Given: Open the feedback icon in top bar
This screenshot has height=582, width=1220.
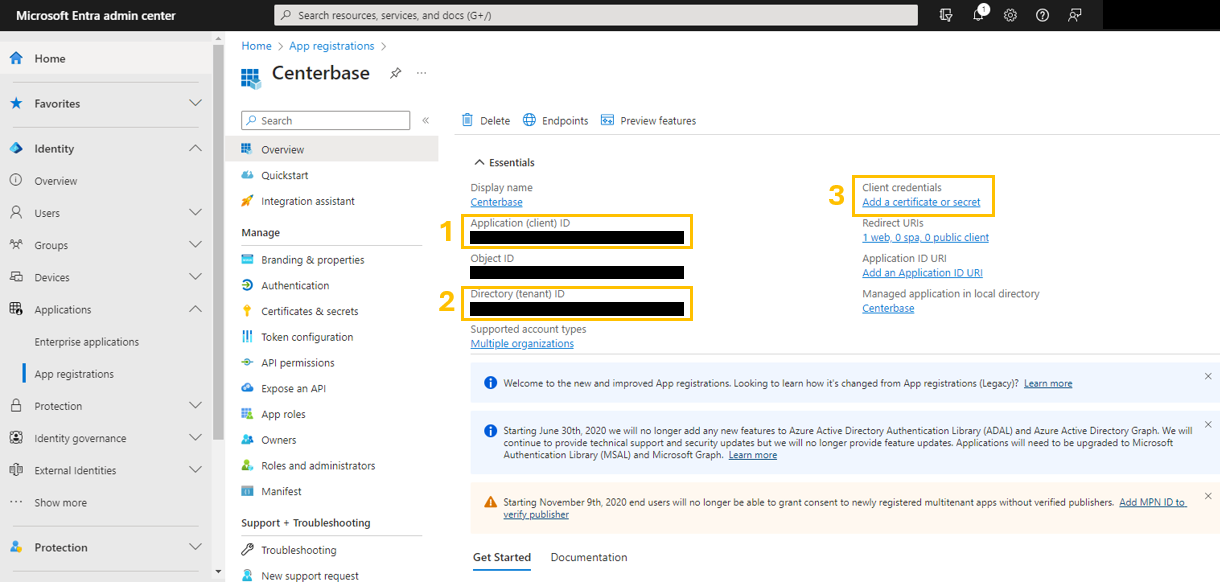Looking at the screenshot, I should (1075, 15).
